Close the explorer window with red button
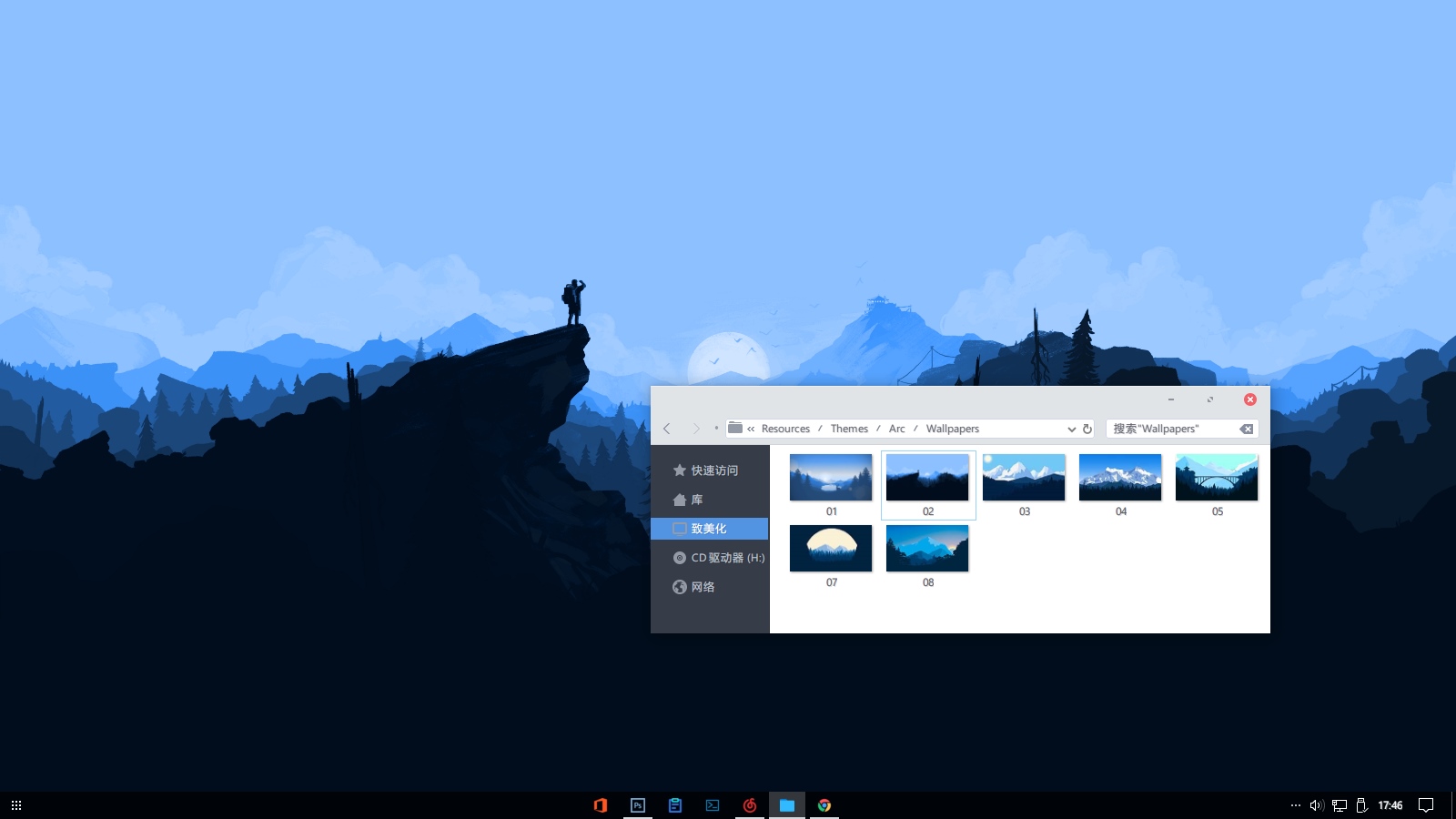This screenshot has height=819, width=1456. [x=1250, y=399]
